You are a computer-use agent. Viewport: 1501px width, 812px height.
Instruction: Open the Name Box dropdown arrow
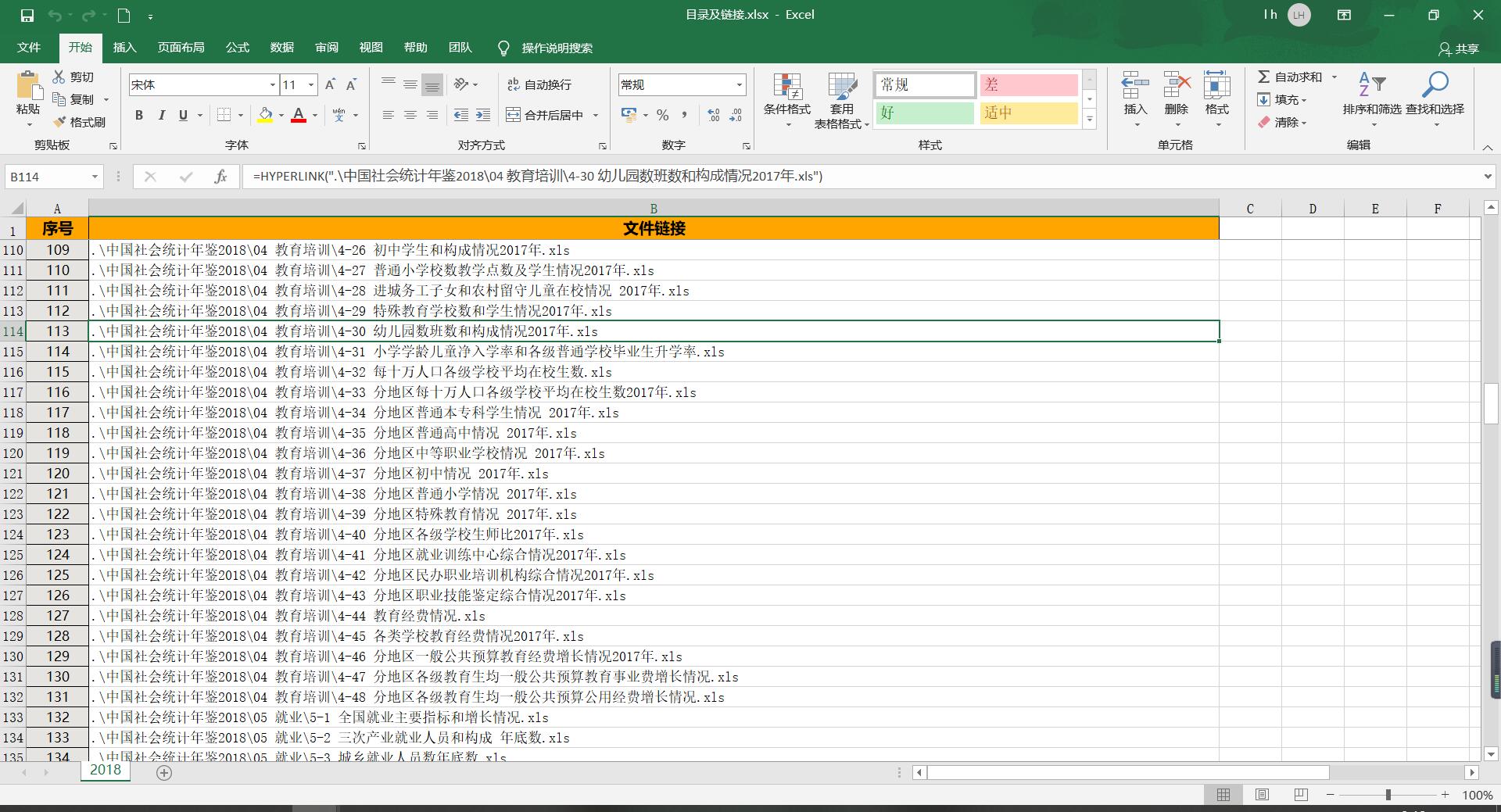point(95,177)
